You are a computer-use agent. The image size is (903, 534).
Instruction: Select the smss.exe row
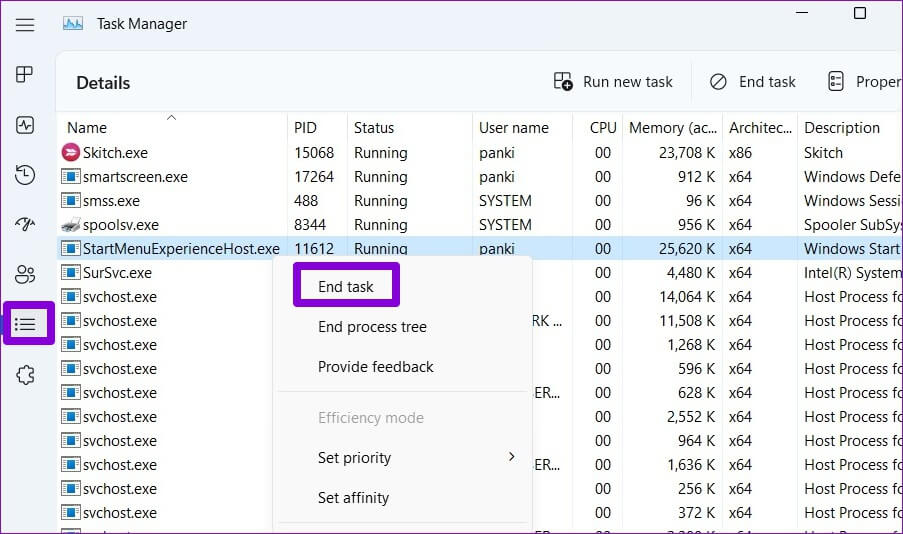tap(480, 200)
